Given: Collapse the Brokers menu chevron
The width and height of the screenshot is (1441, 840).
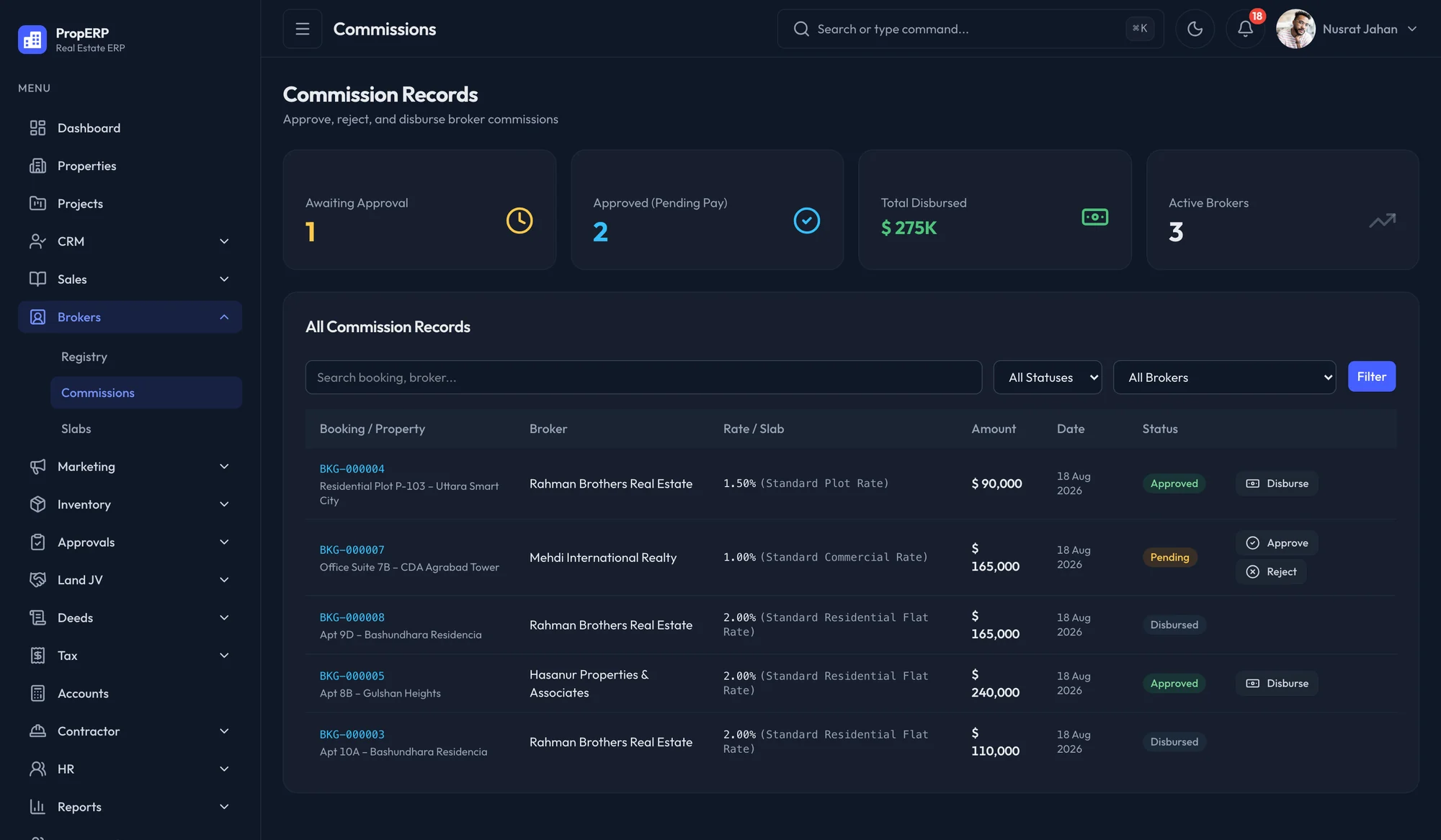Looking at the screenshot, I should point(224,317).
